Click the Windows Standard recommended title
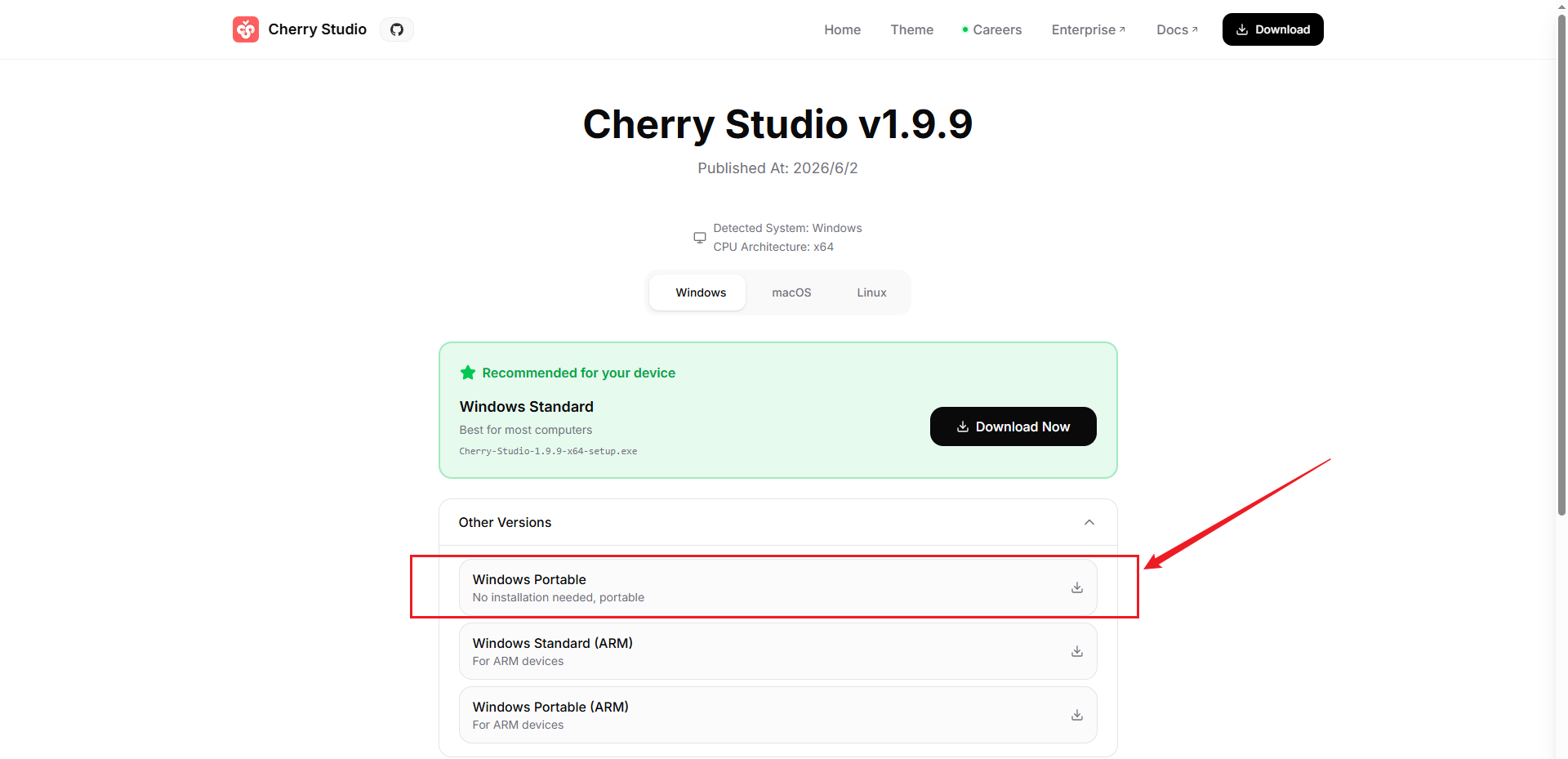1568x759 pixels. click(526, 407)
